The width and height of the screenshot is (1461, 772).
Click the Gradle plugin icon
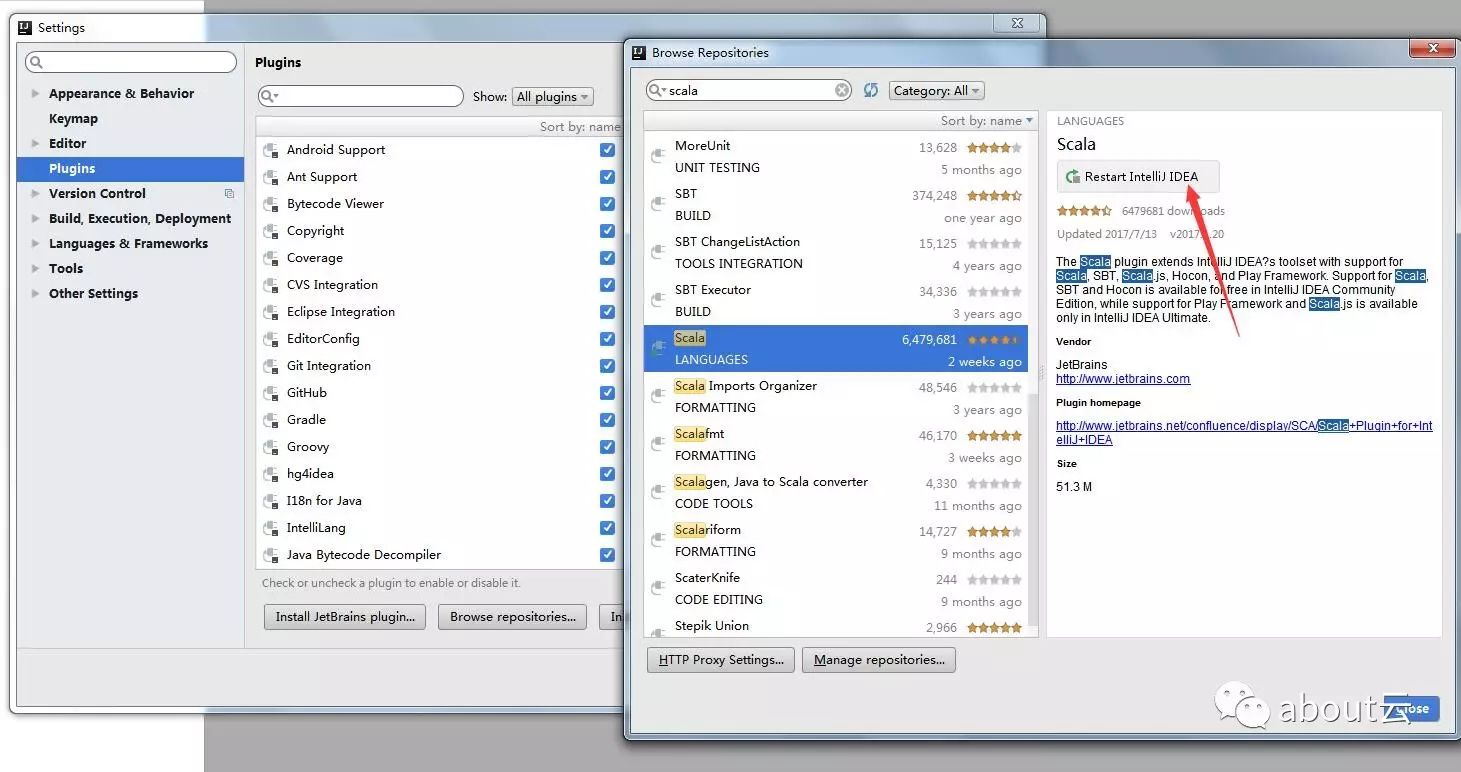coord(270,421)
